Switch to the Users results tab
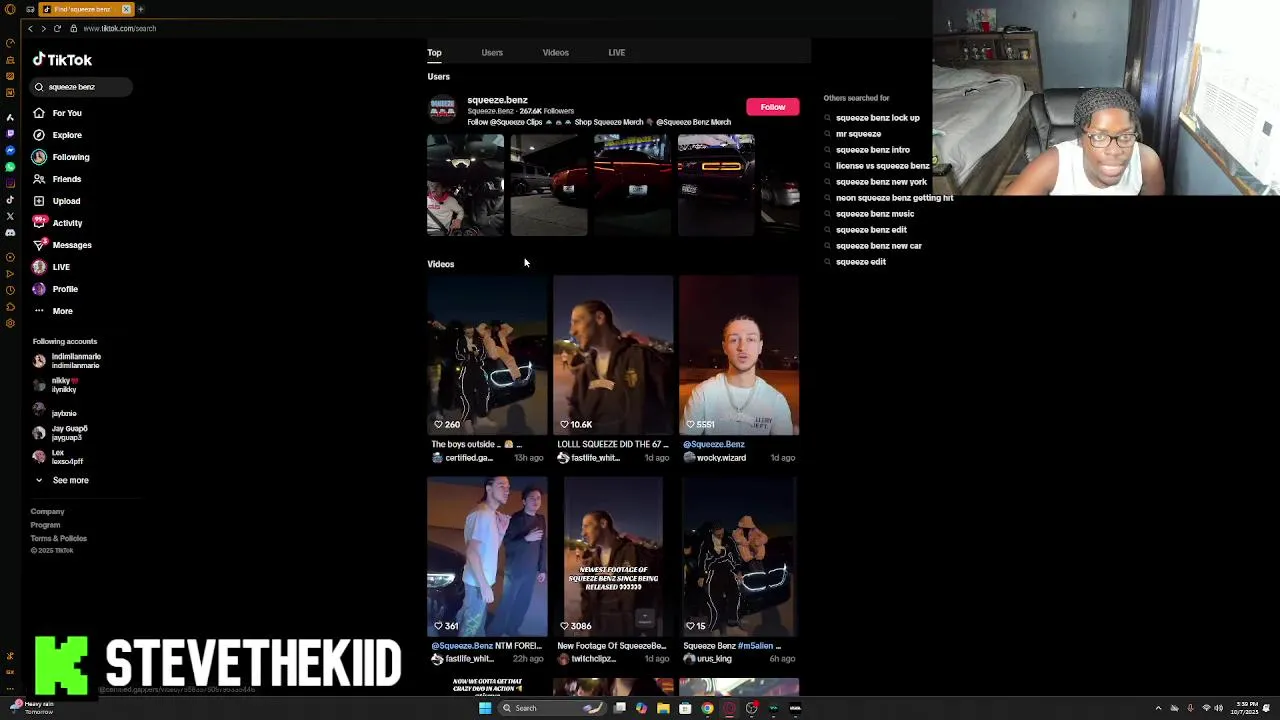1280x720 pixels. coord(492,52)
